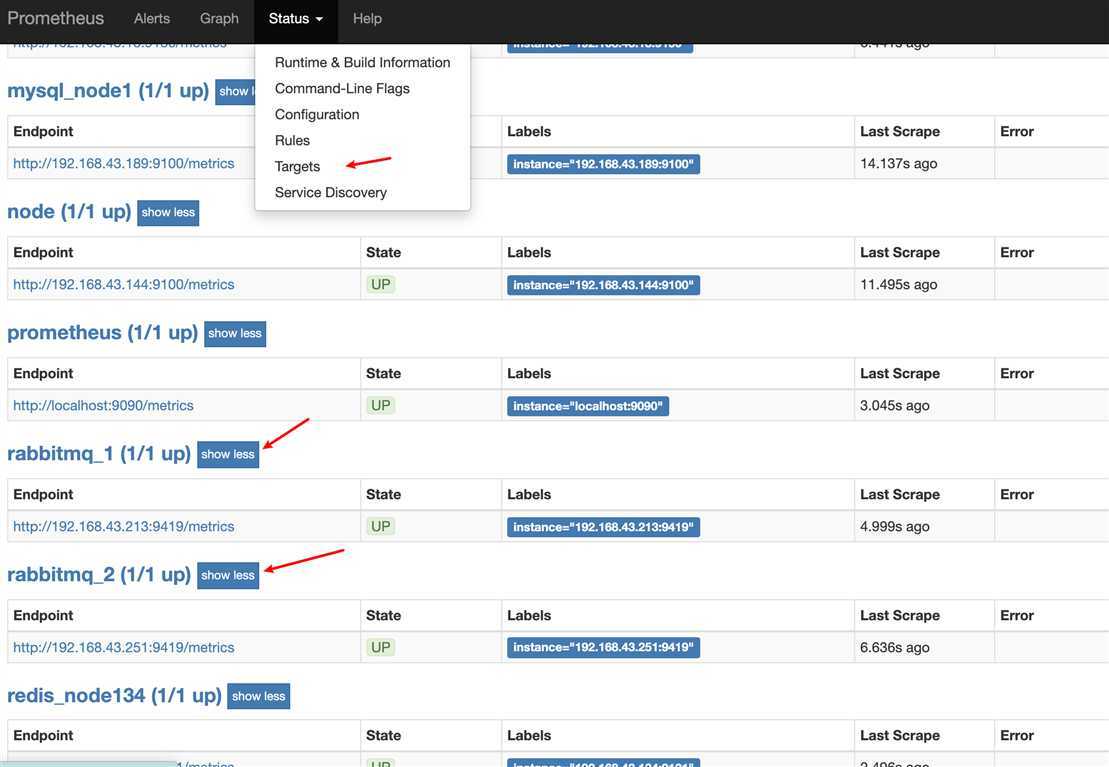Click Labels header in the prometheus table
The width and height of the screenshot is (1109, 767).
(x=529, y=374)
